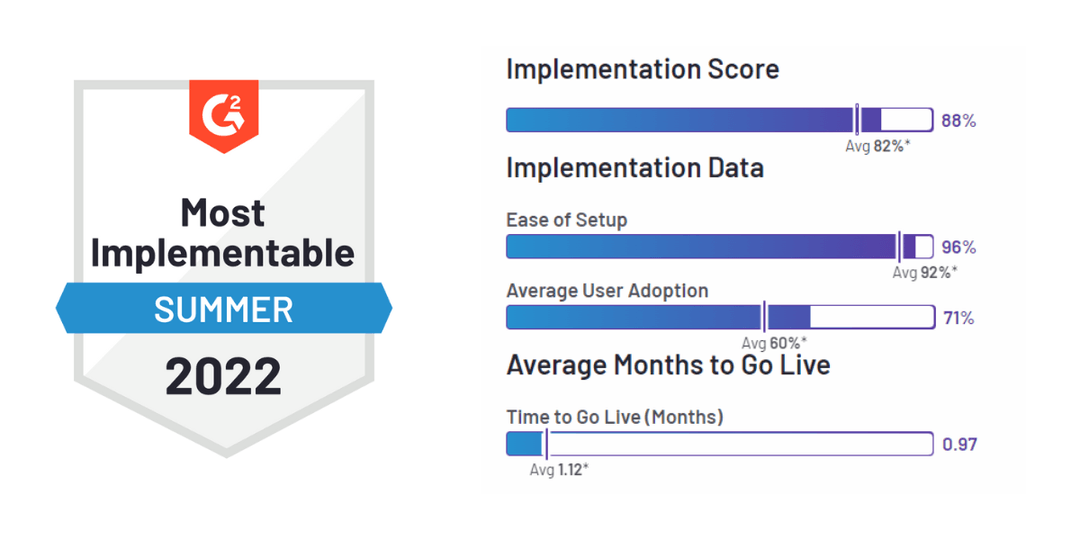Click the Avg 92% marker under Ease of Setup
The width and height of the screenshot is (1080, 540).
point(925,272)
